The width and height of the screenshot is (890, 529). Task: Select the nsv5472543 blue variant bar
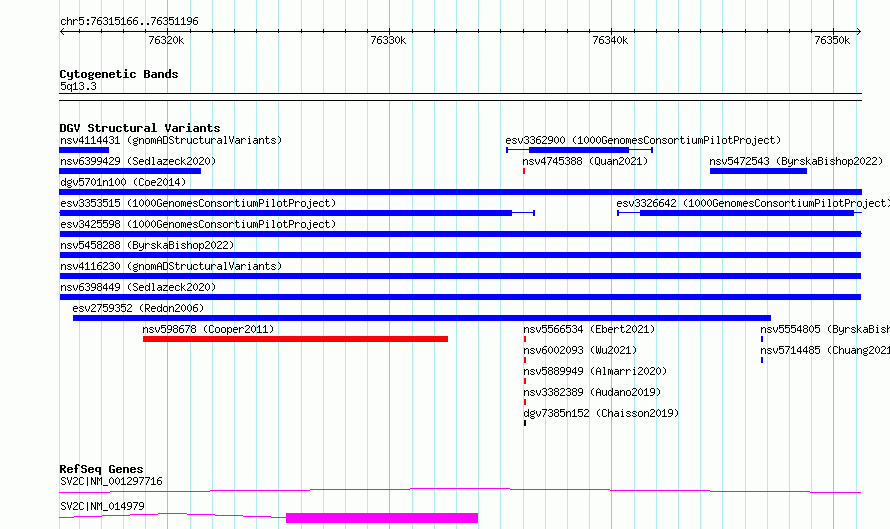[758, 171]
